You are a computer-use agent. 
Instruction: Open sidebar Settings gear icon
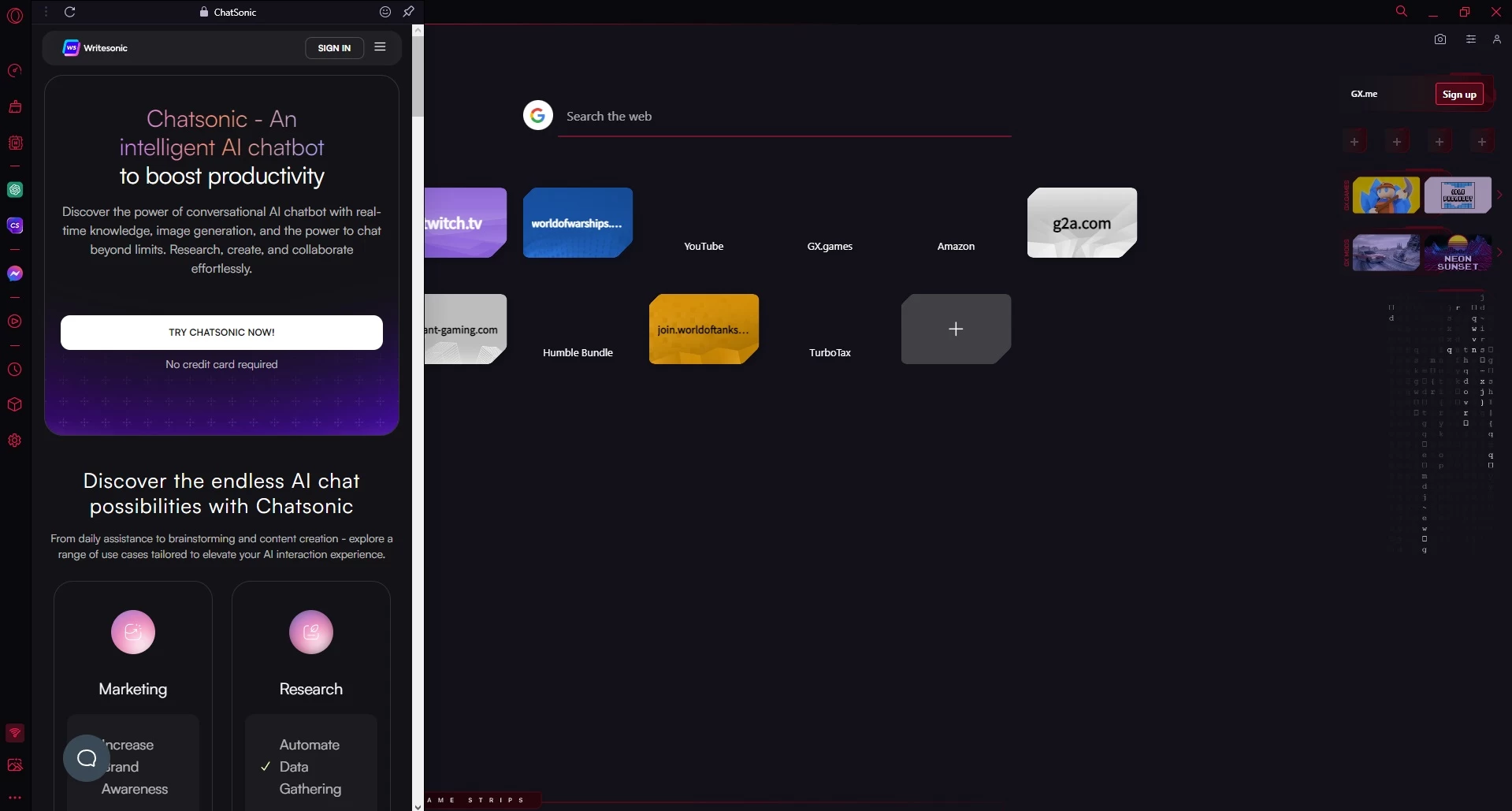(14, 441)
